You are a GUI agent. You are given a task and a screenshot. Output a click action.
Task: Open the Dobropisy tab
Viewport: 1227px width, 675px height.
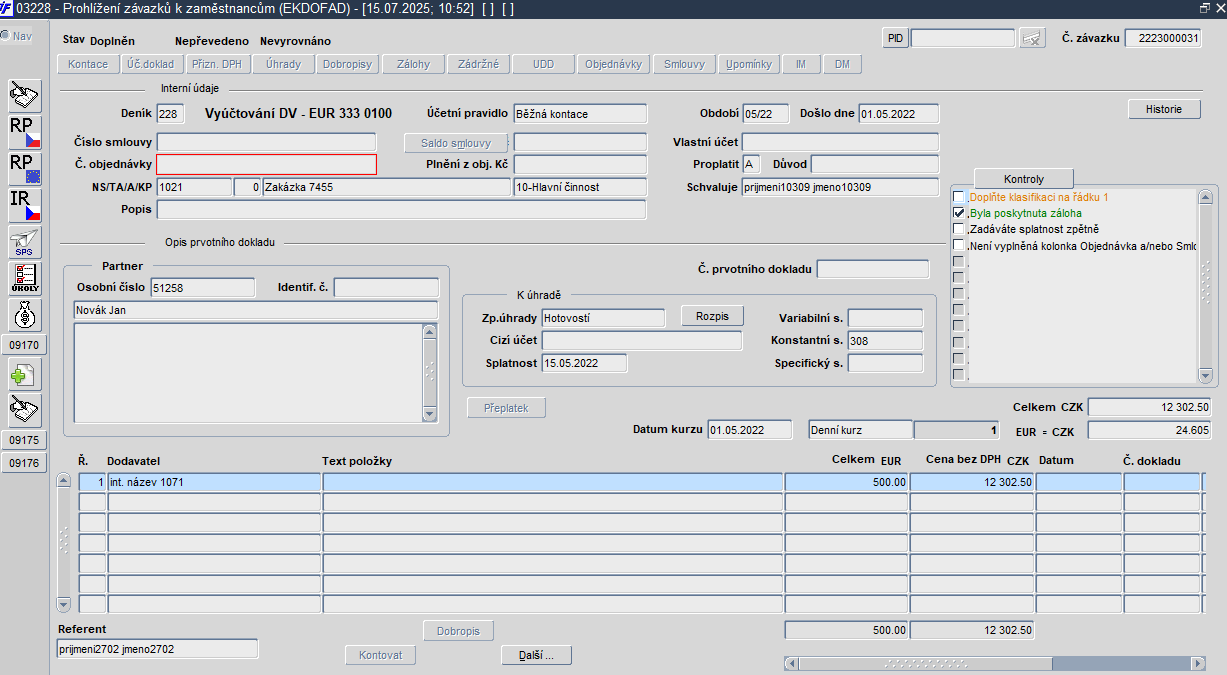click(347, 64)
